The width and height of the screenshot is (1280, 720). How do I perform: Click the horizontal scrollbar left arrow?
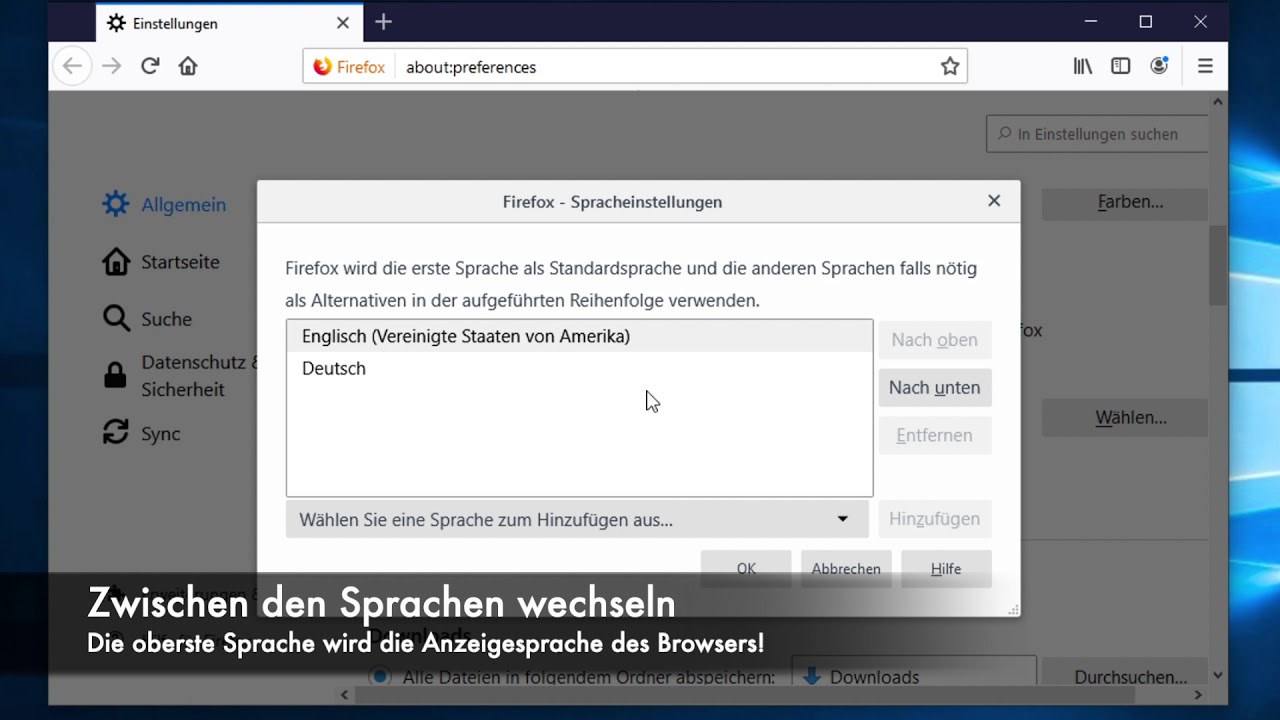coord(345,694)
